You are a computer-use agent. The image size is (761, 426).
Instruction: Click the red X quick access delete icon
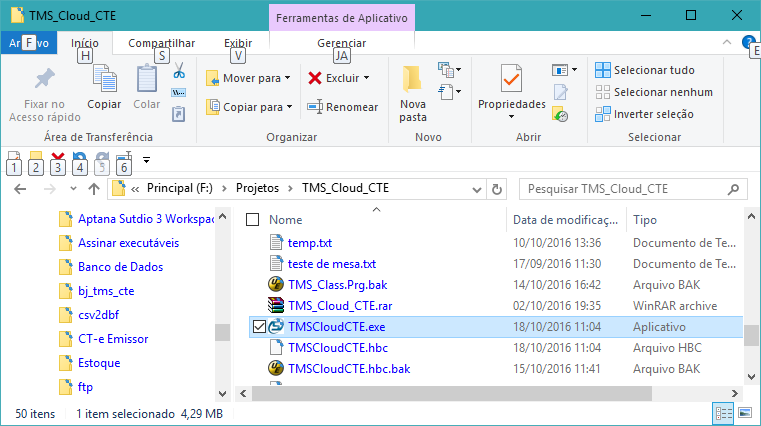58,157
